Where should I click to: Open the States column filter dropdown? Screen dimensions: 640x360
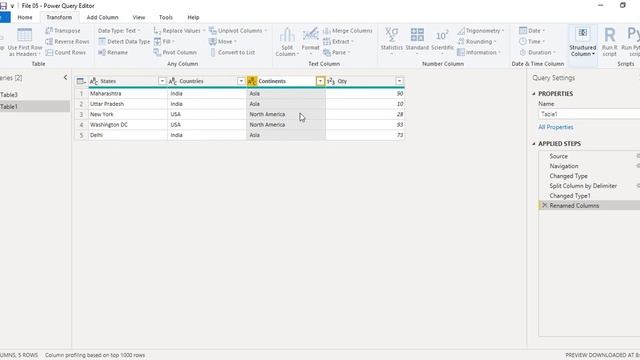click(162, 81)
